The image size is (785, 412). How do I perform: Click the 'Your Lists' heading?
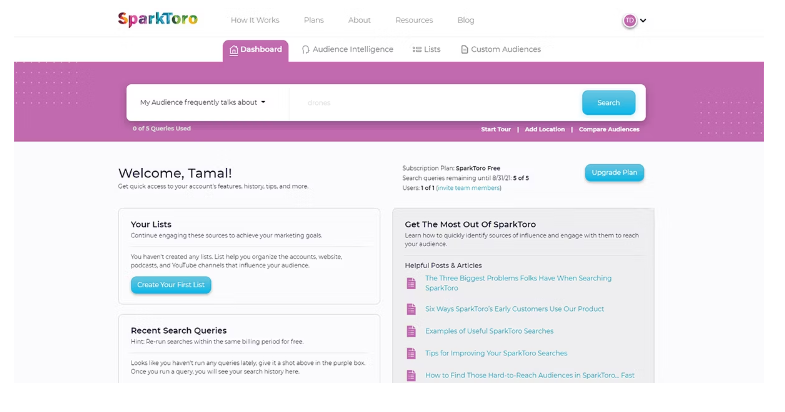(x=151, y=224)
